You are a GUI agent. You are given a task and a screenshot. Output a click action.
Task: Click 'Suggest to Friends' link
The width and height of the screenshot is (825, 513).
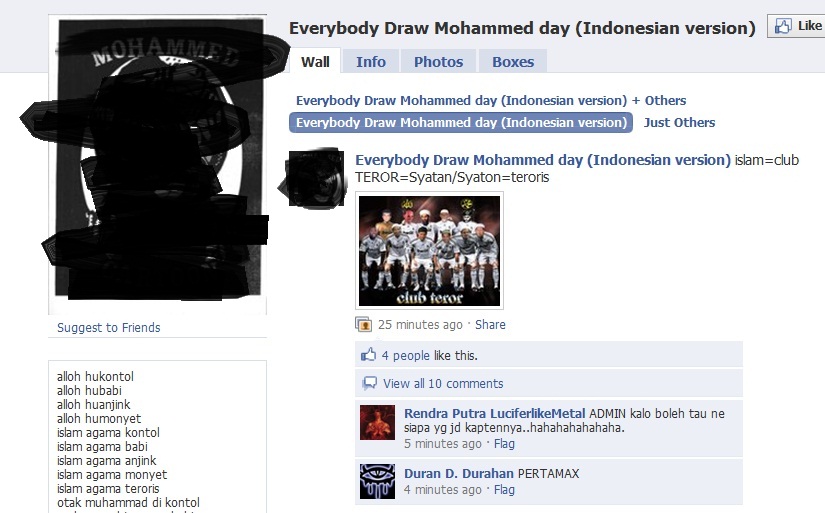tap(108, 328)
